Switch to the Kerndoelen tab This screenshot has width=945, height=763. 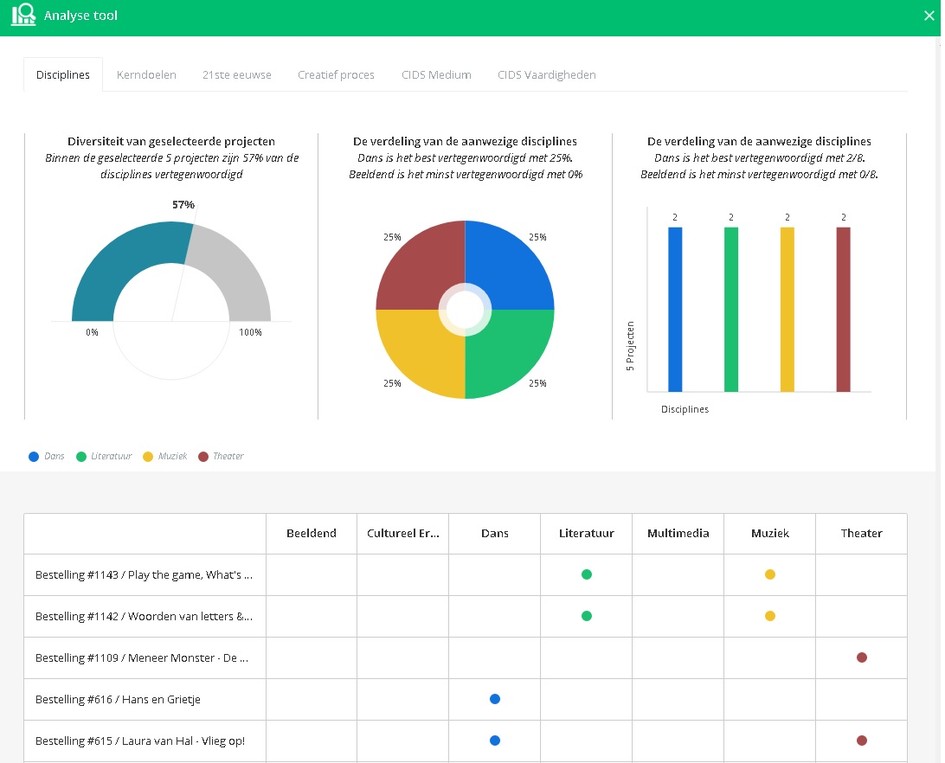146,75
